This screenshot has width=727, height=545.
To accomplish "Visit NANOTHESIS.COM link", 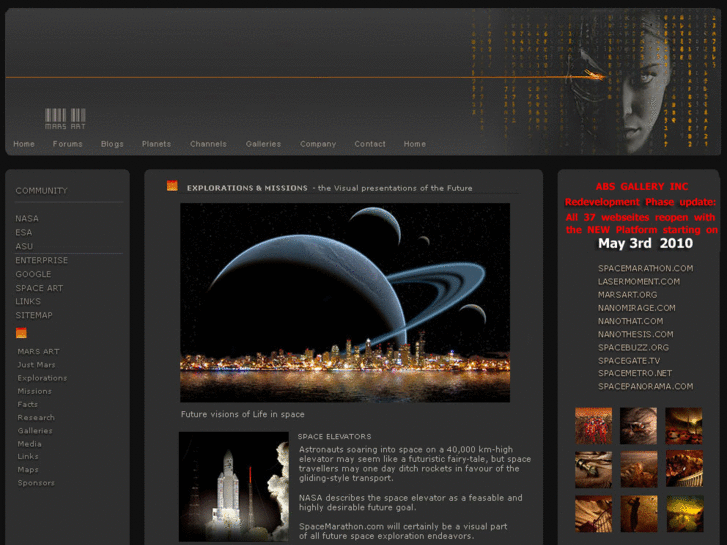I will [636, 334].
